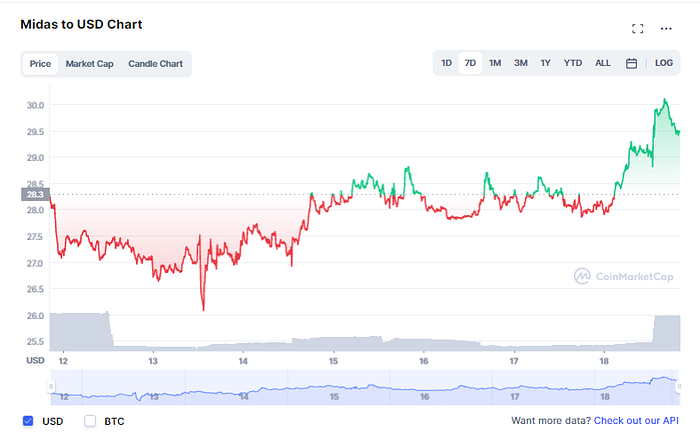Viewport: 700px width, 441px height.
Task: Select the 7D time range
Action: tap(470, 63)
